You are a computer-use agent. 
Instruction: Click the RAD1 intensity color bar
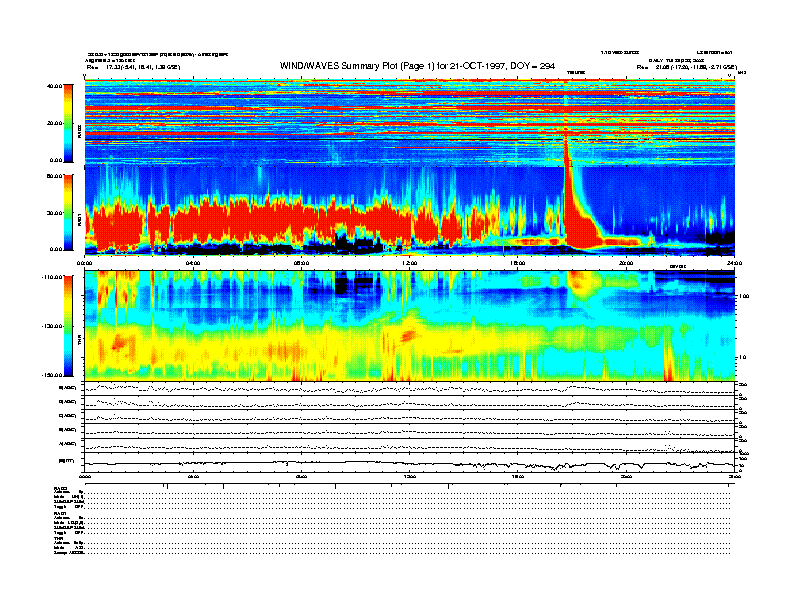click(68, 213)
